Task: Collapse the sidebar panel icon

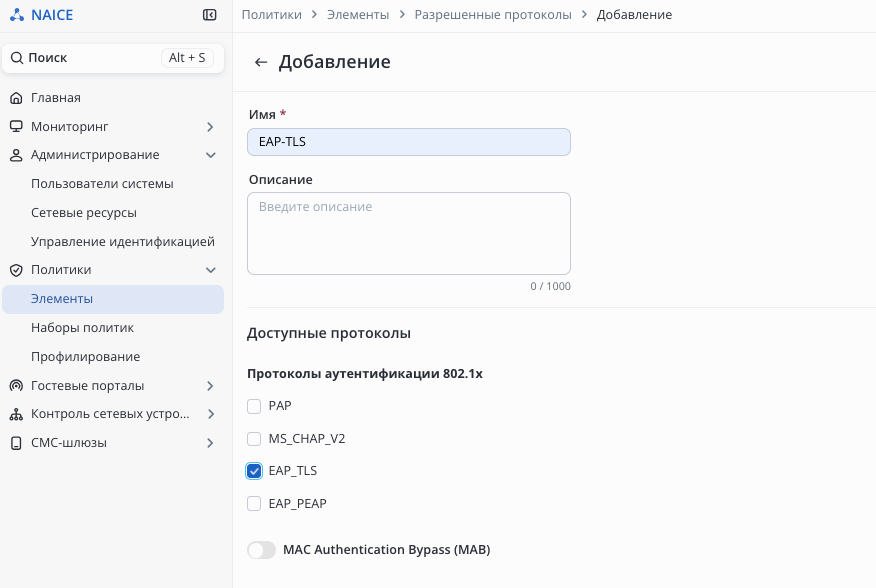Action: click(210, 15)
